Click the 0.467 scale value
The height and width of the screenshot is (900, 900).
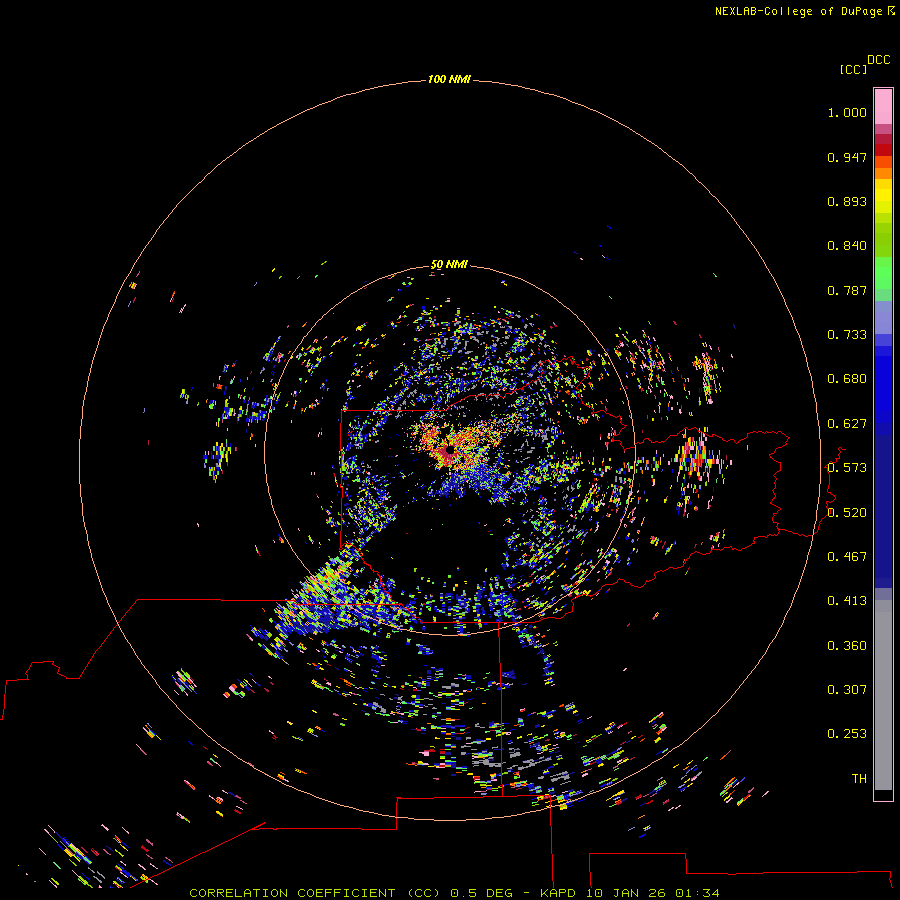[x=847, y=557]
